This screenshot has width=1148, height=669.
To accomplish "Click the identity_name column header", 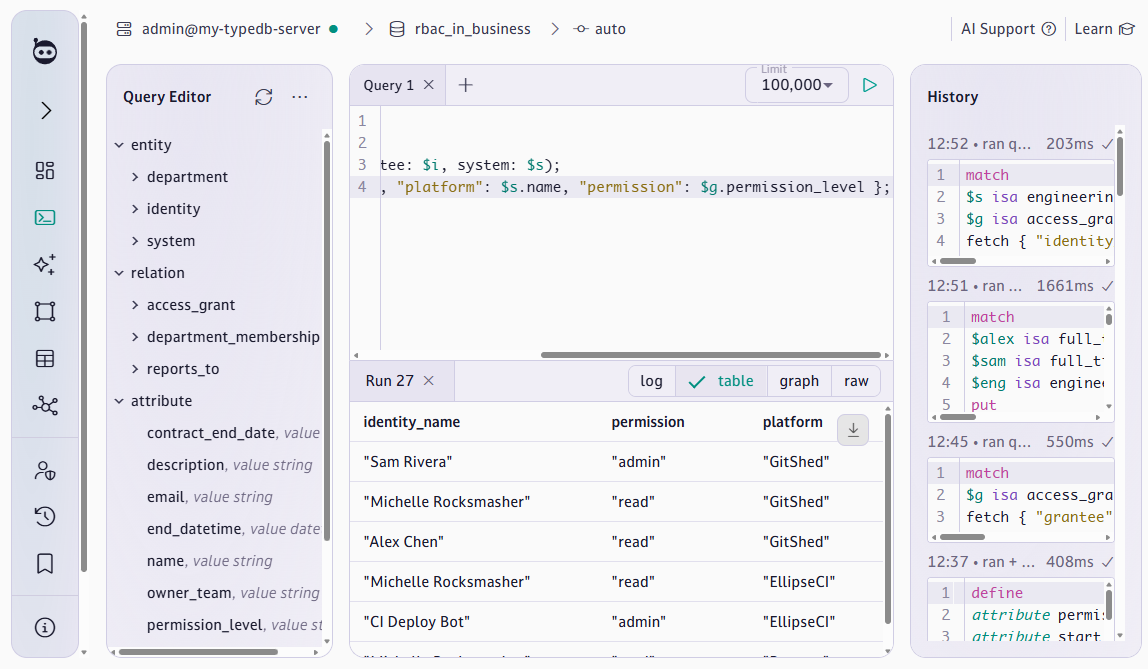I will [411, 422].
